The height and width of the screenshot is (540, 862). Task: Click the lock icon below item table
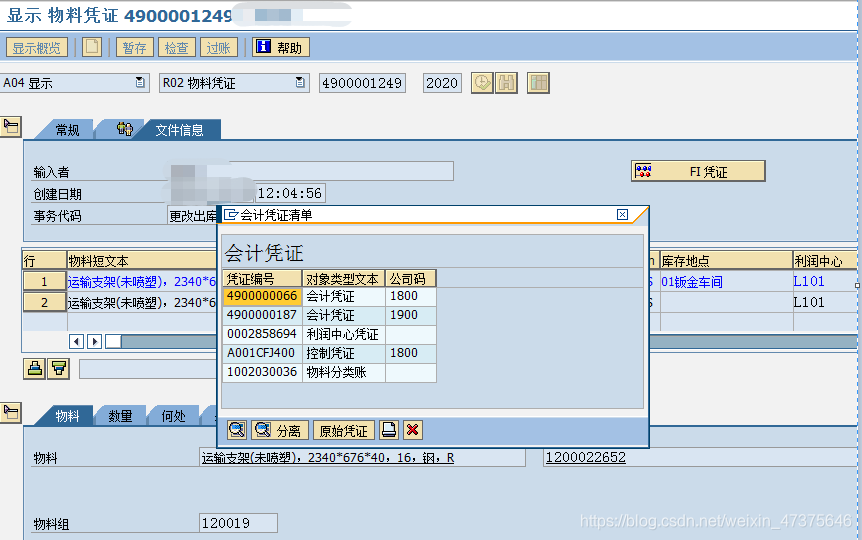click(35, 368)
